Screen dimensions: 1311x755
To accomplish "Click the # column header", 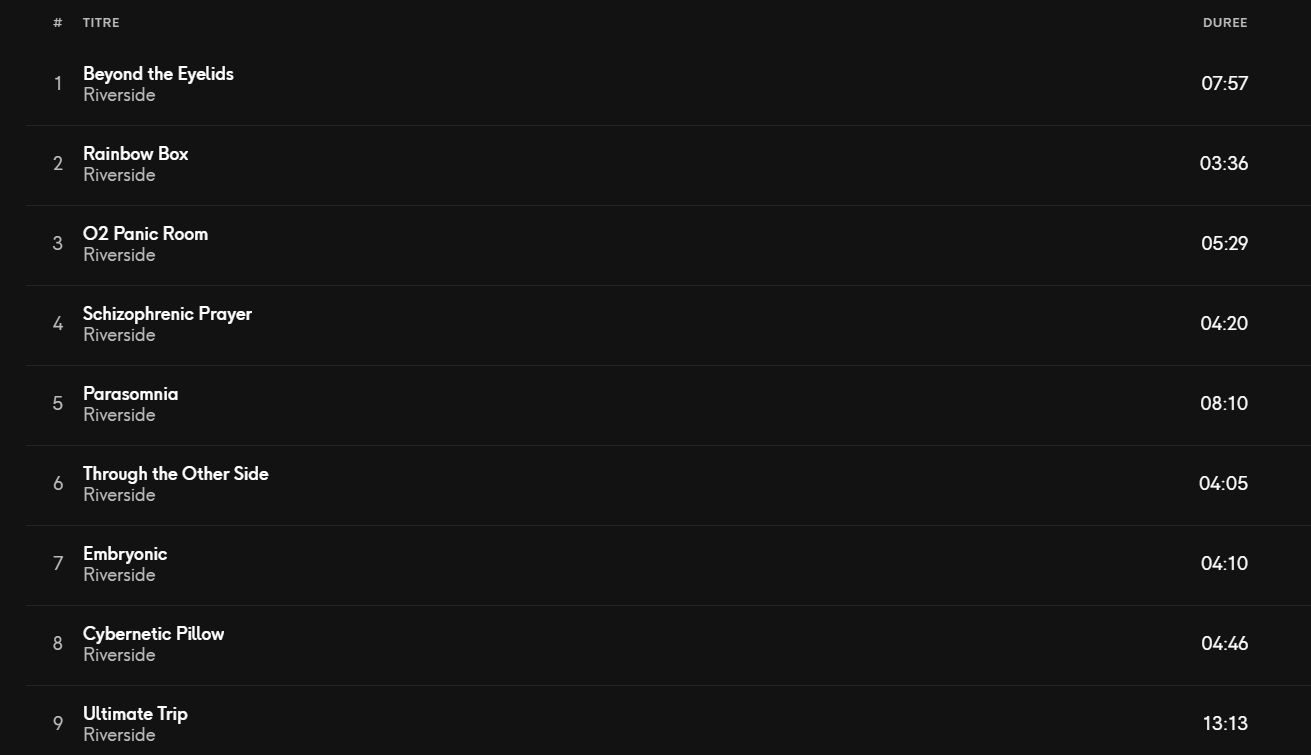I will point(58,23).
